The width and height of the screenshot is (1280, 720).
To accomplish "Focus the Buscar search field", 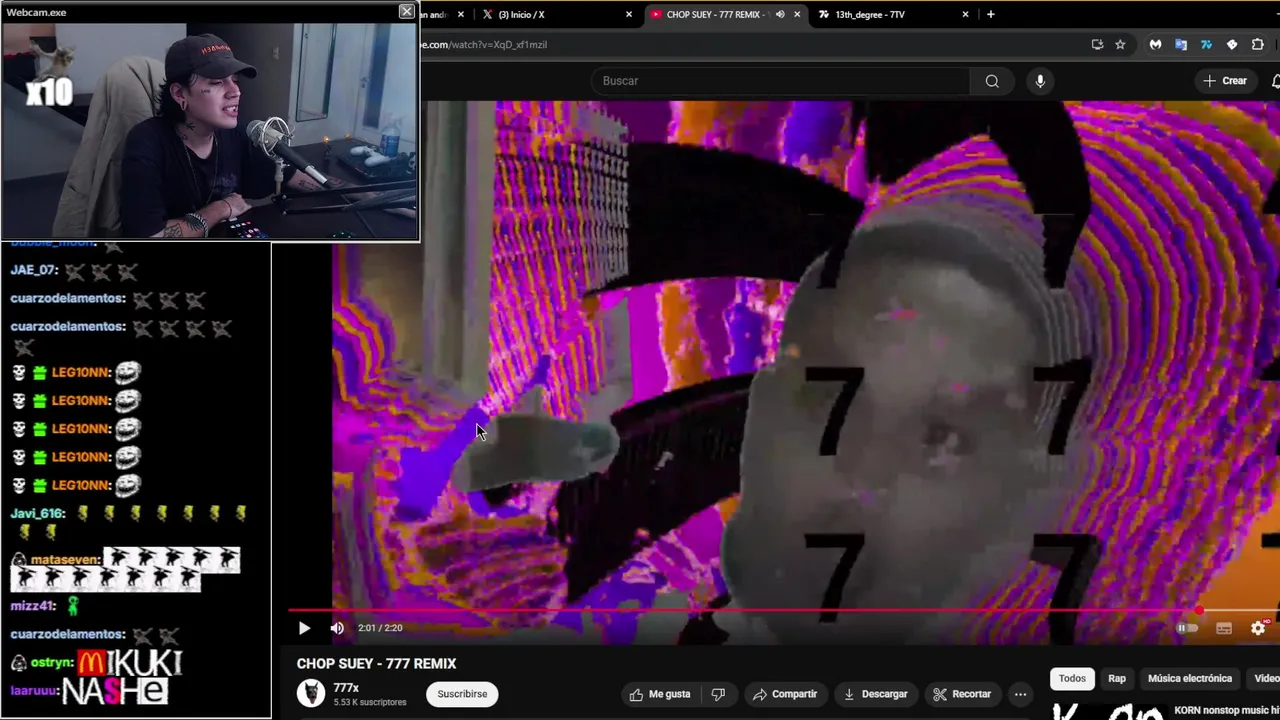I will click(x=780, y=81).
